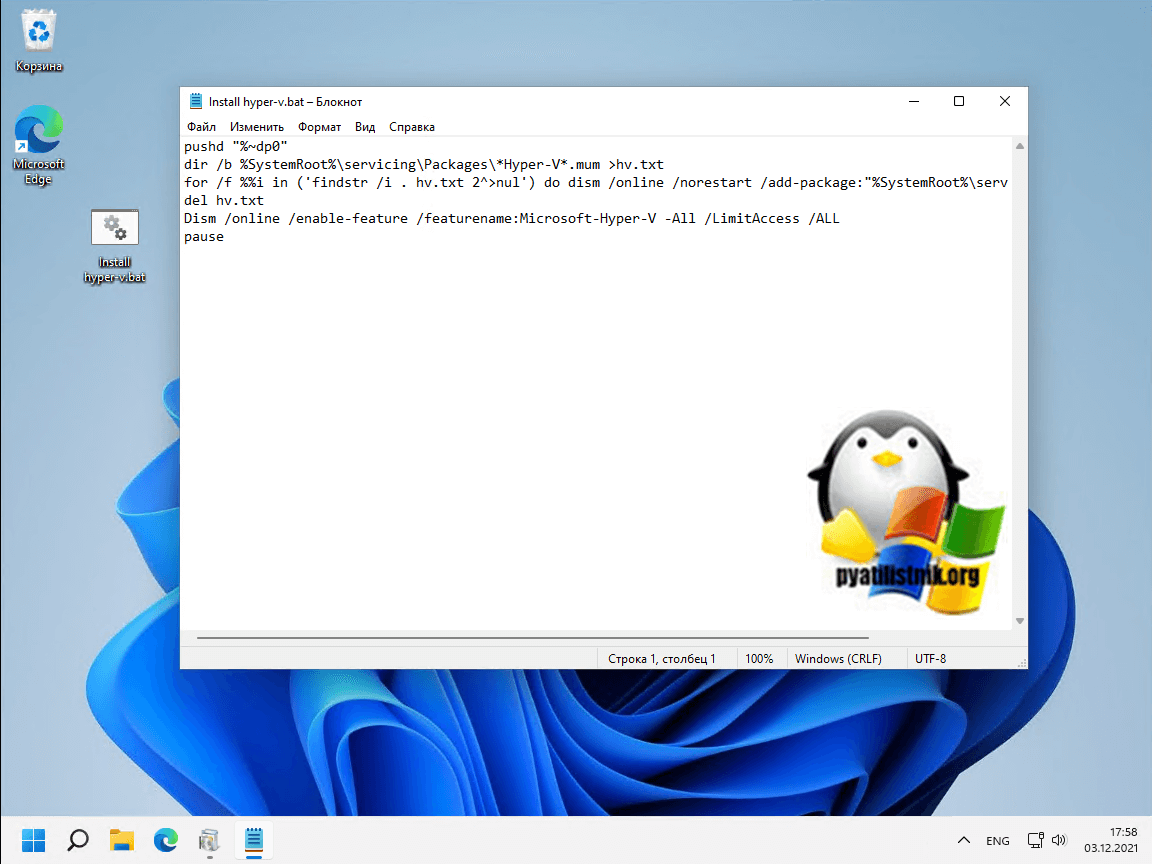Switch input language via the ENG indicator
This screenshot has width=1152, height=864.
[x=997, y=841]
